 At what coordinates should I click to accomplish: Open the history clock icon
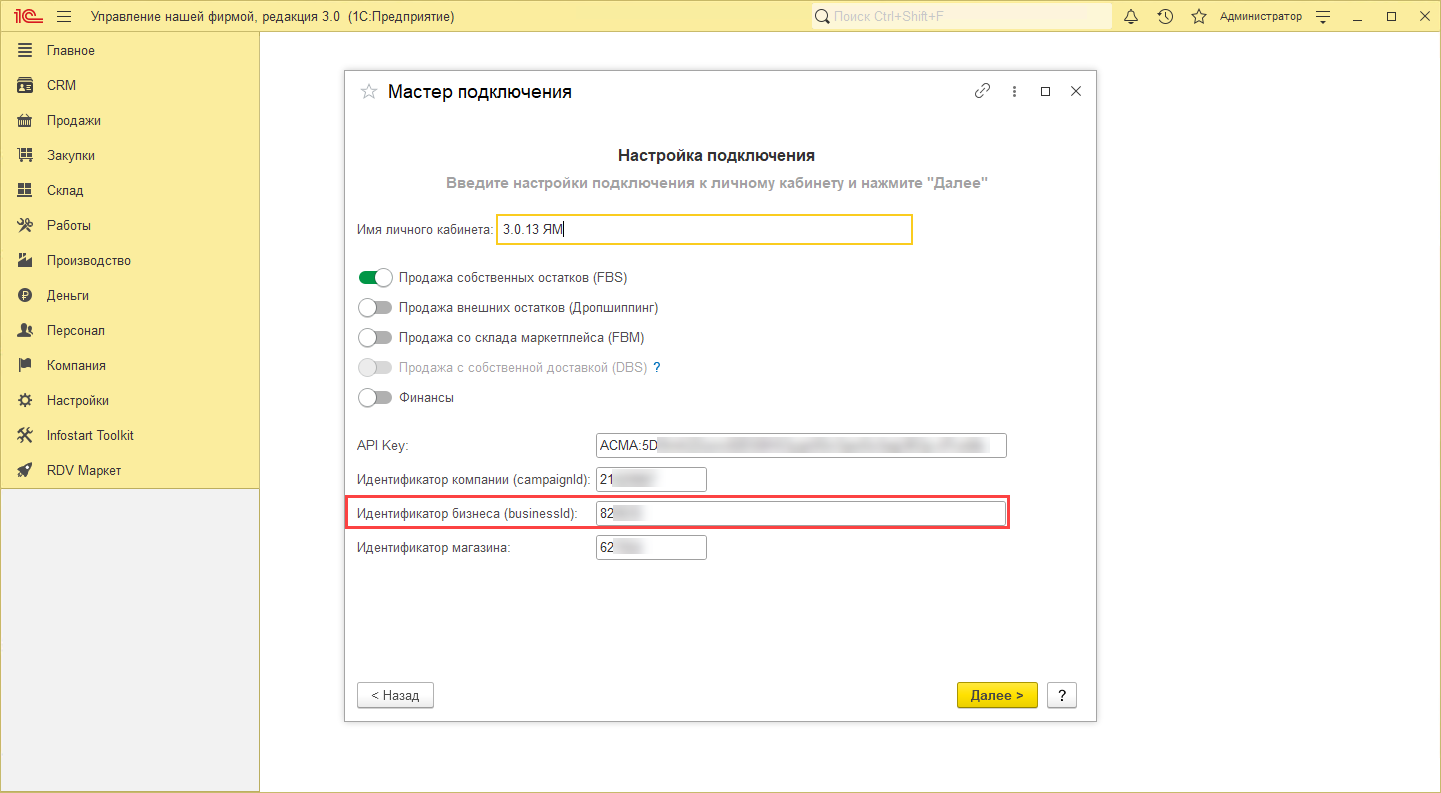[1165, 17]
